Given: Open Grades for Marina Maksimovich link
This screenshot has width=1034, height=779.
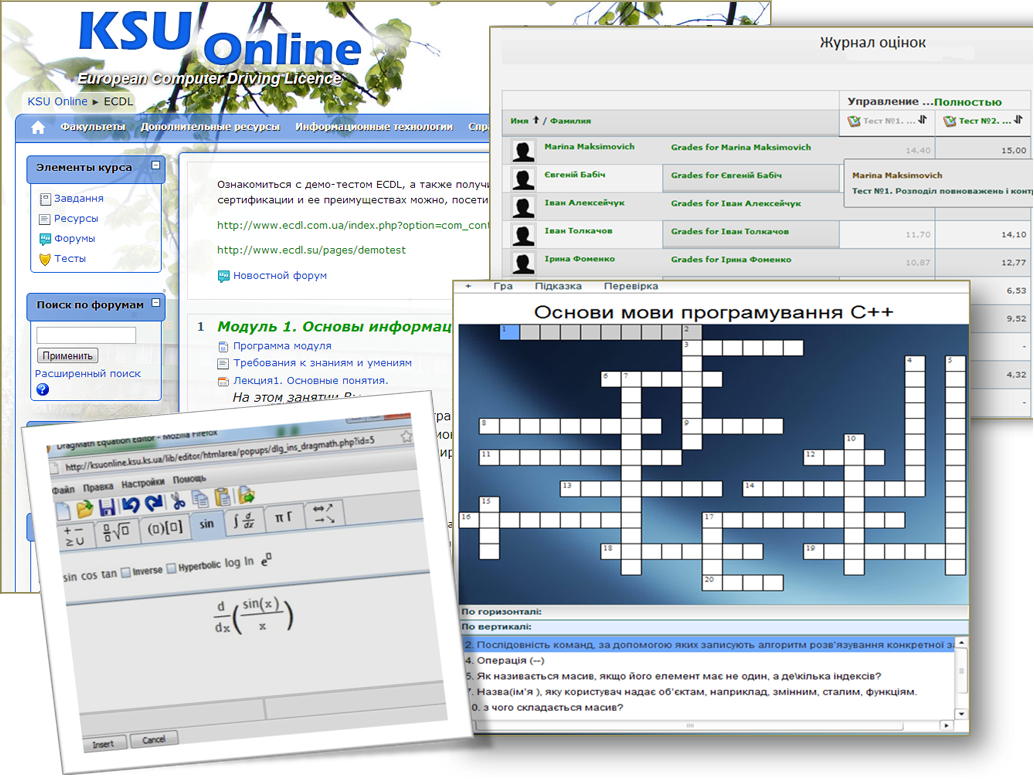Looking at the screenshot, I should point(741,147).
